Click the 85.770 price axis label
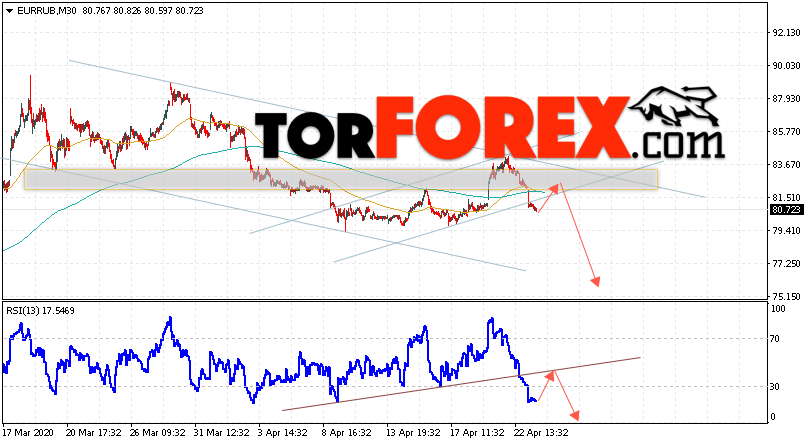The height and width of the screenshot is (444, 808). point(786,131)
